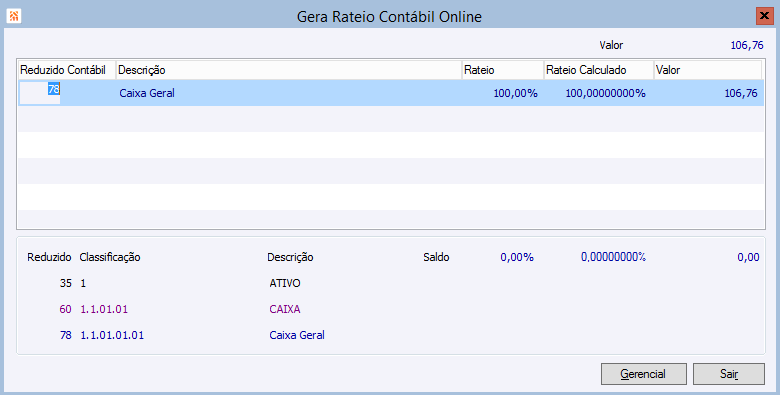Click the 100,00000000% calculated rateio cell

605,93
